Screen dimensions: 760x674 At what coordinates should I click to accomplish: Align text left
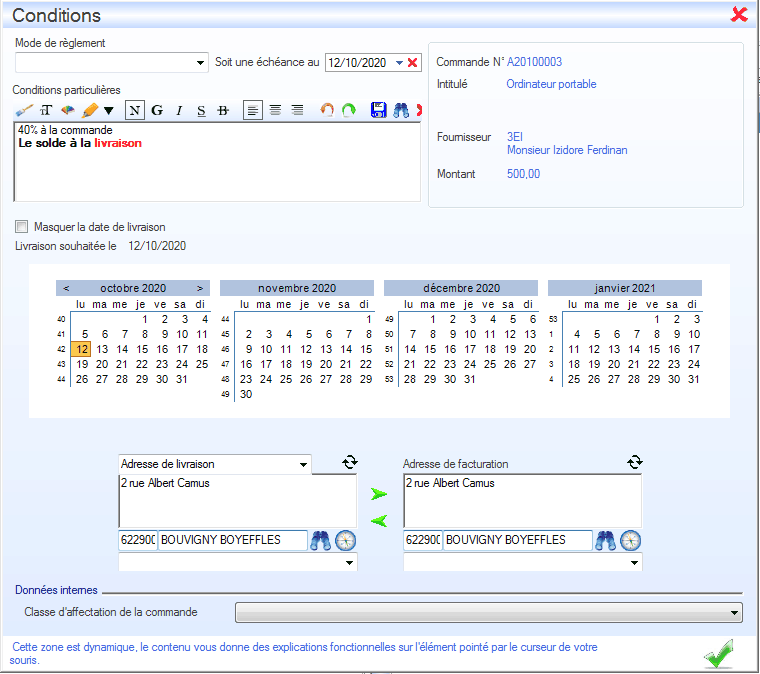click(253, 110)
